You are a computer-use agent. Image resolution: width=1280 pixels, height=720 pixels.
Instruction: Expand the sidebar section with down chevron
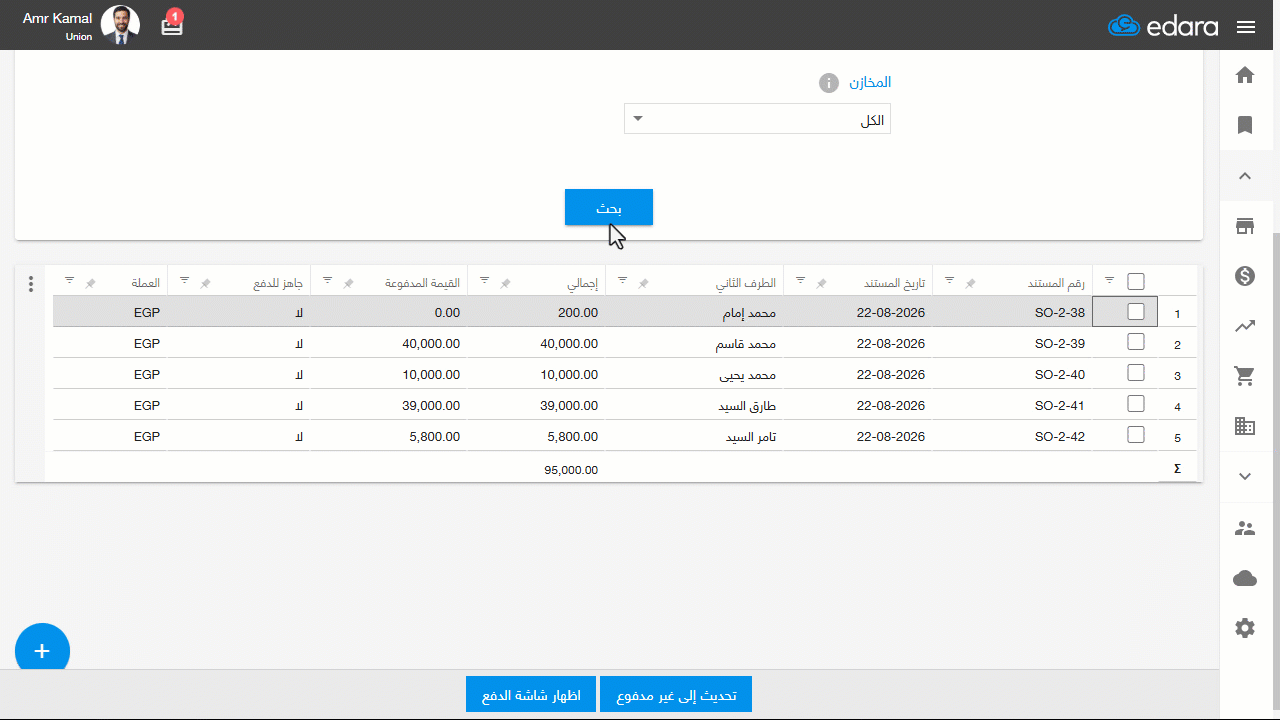pos(1245,477)
